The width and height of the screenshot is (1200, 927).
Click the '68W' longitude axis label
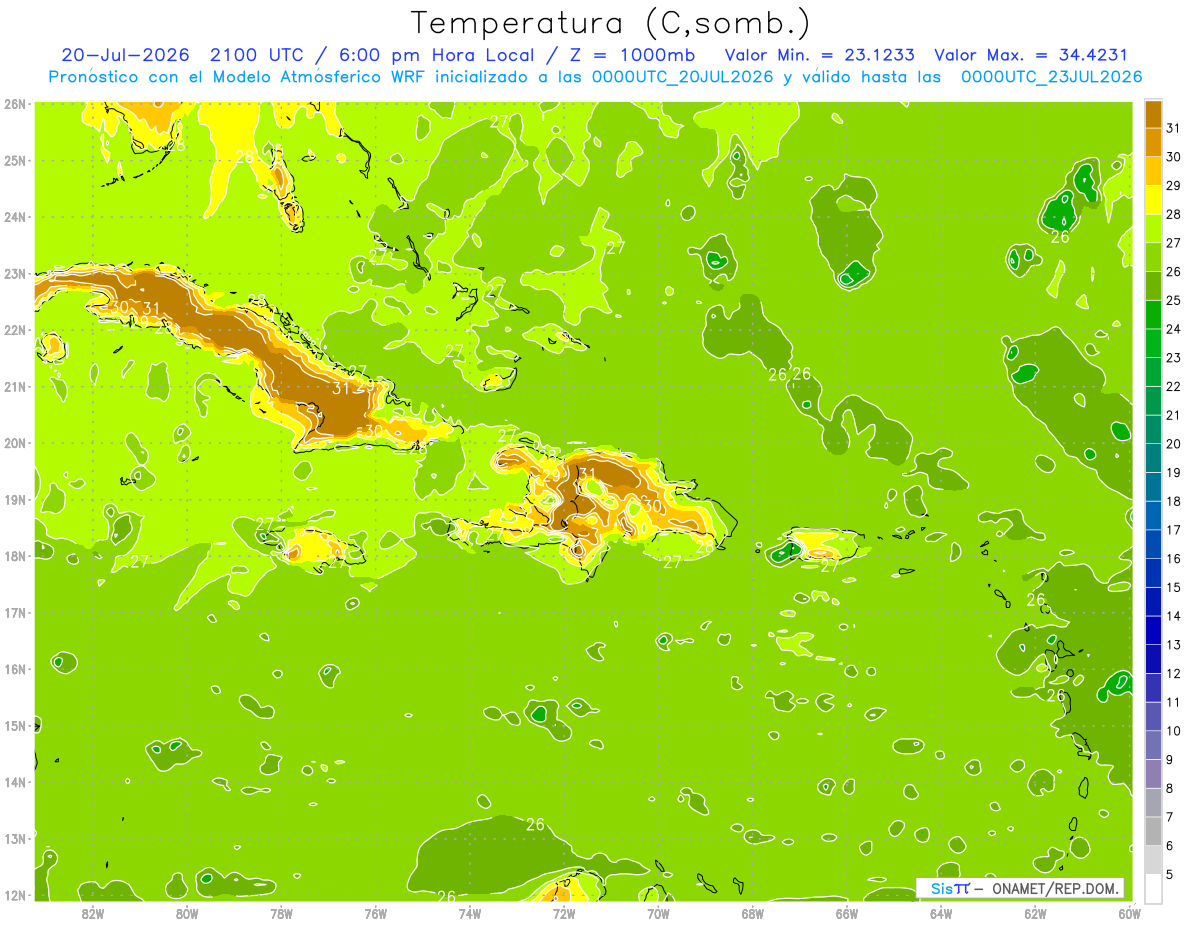753,913
